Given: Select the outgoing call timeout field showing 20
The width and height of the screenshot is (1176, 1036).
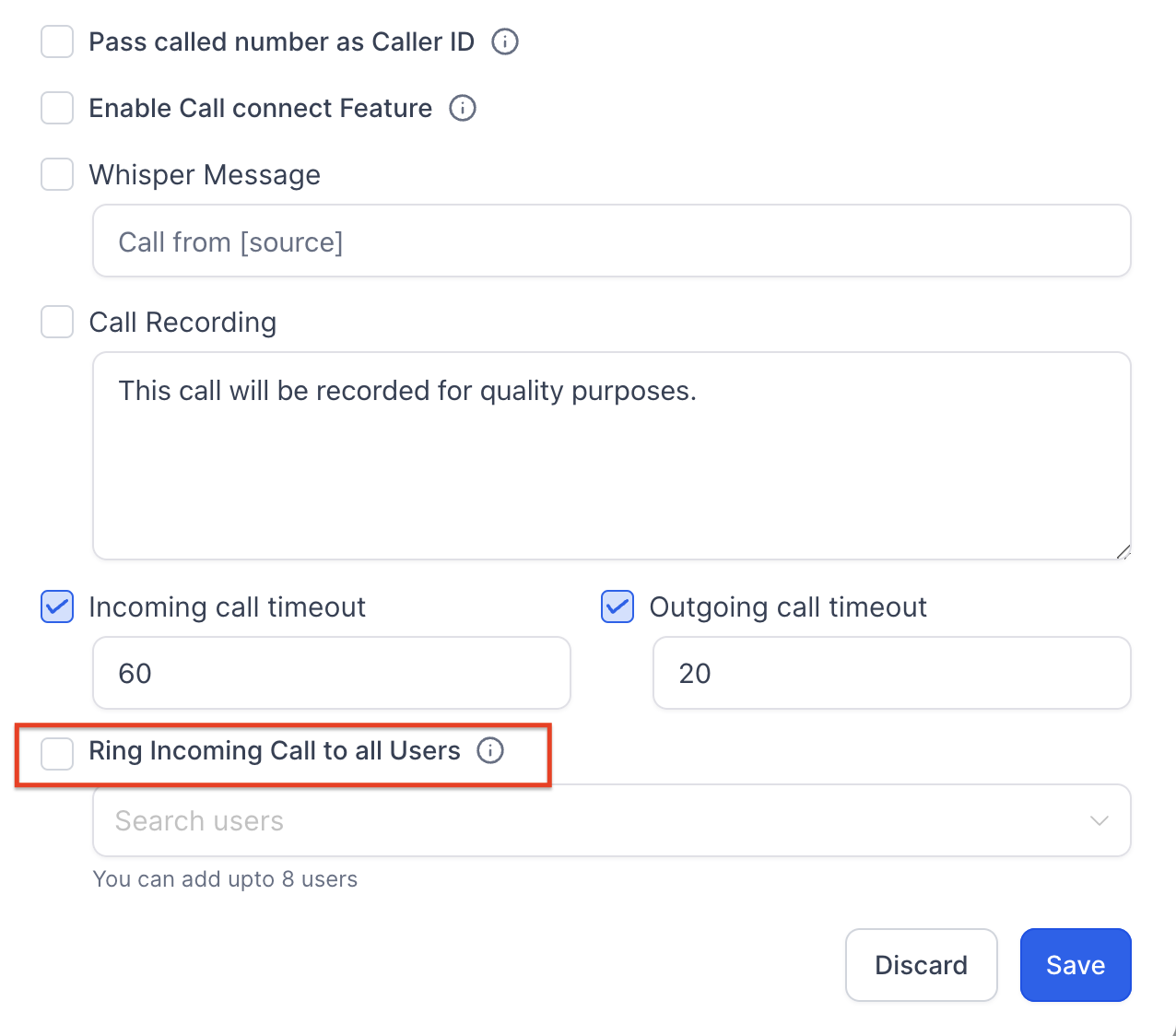Looking at the screenshot, I should pos(892,673).
